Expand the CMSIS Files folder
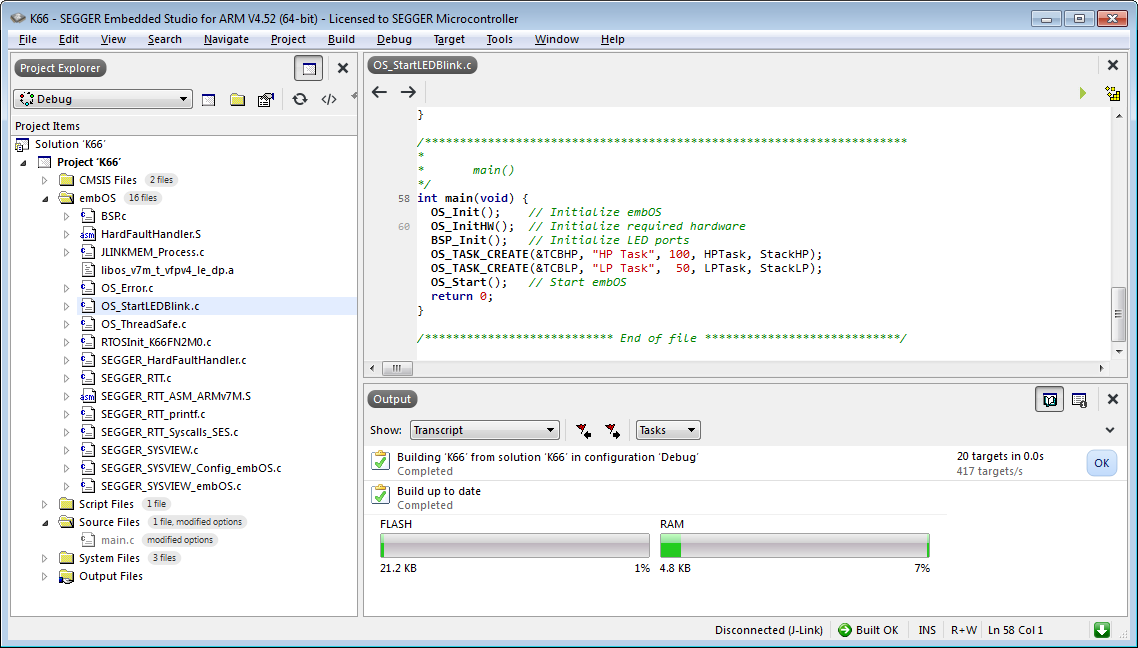 click(x=44, y=180)
